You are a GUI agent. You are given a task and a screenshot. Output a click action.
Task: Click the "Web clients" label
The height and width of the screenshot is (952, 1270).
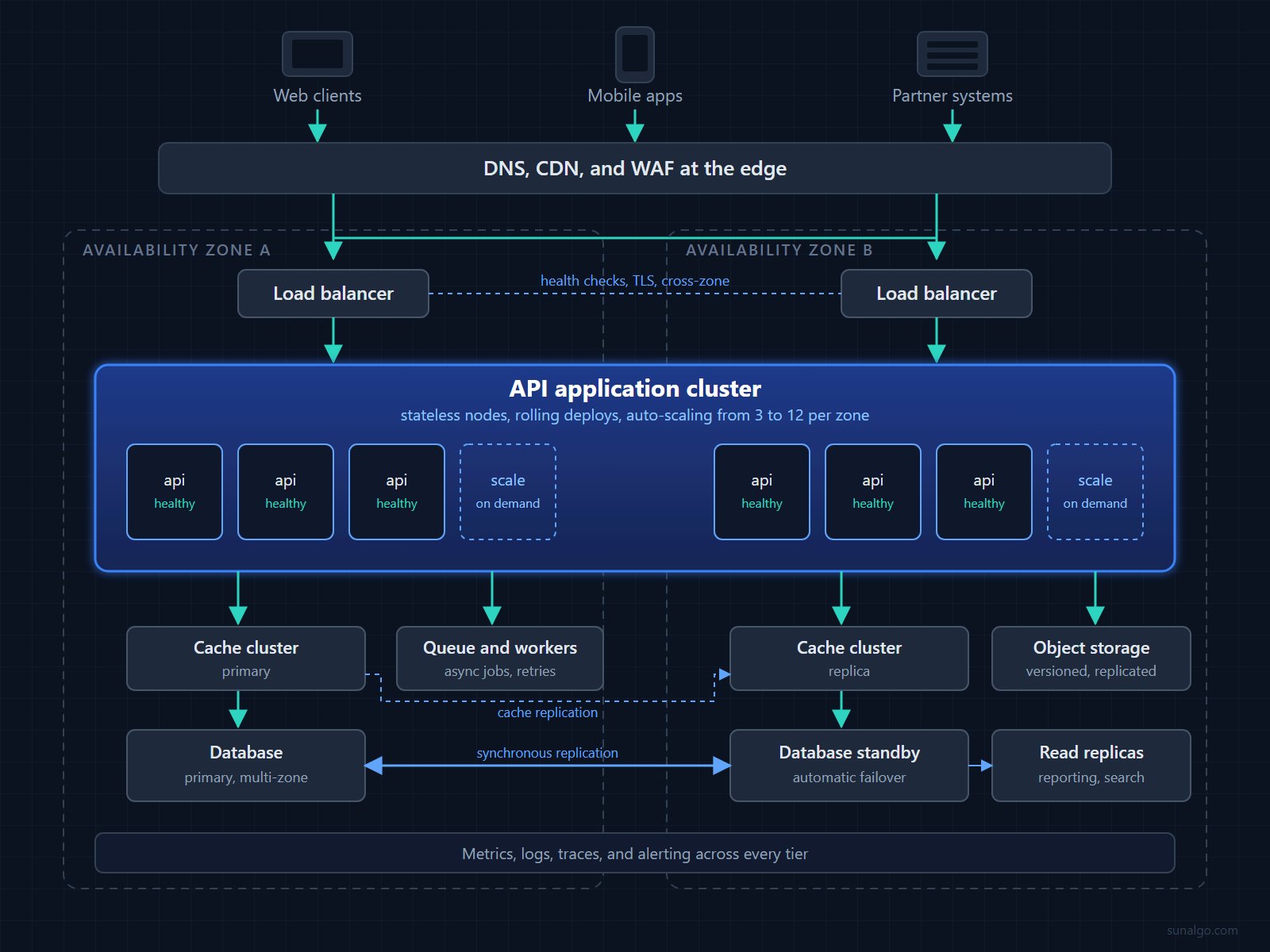(x=317, y=96)
